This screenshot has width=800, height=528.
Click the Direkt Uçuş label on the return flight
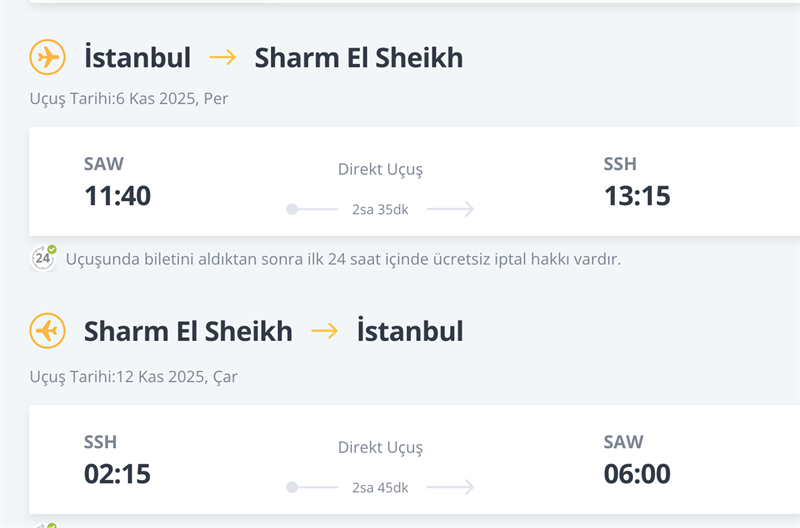tap(380, 447)
